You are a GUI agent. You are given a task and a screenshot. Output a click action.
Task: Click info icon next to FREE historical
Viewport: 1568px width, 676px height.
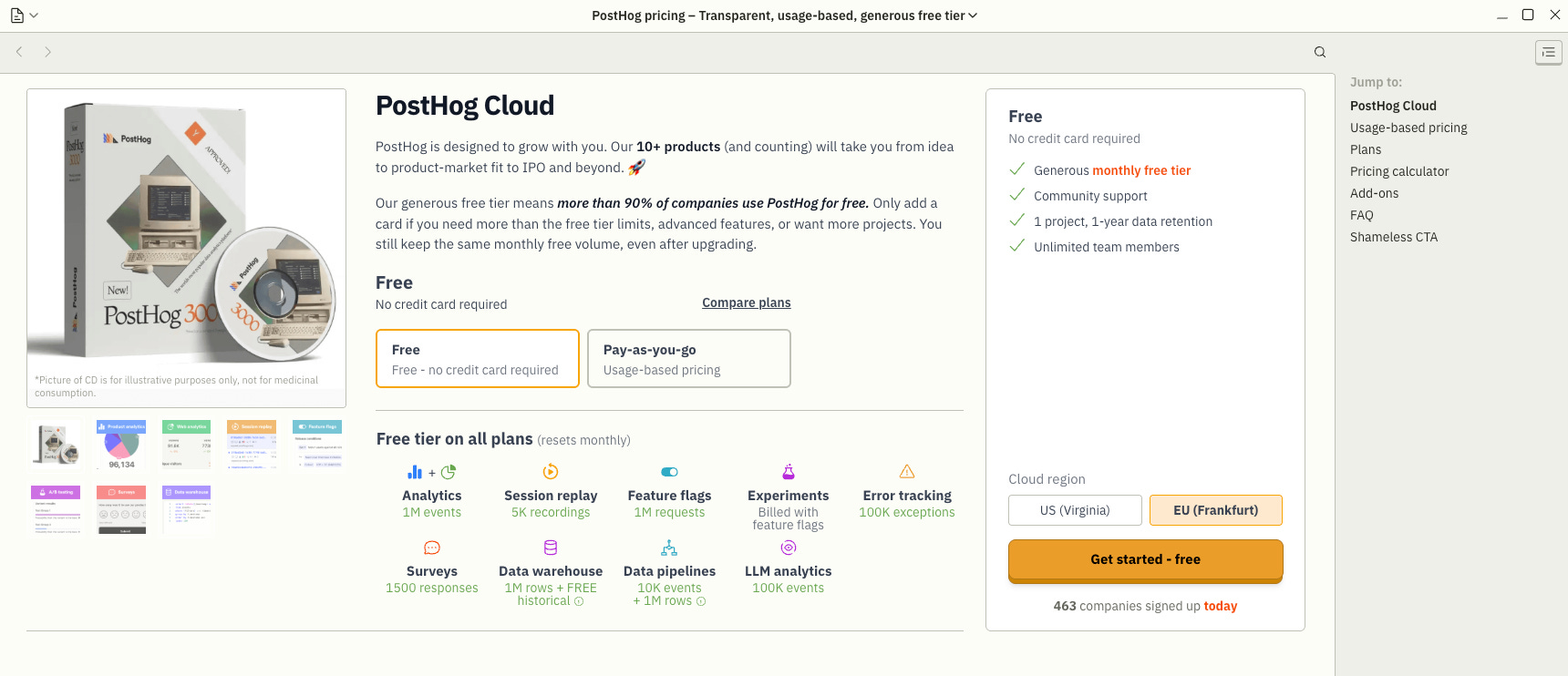[579, 601]
